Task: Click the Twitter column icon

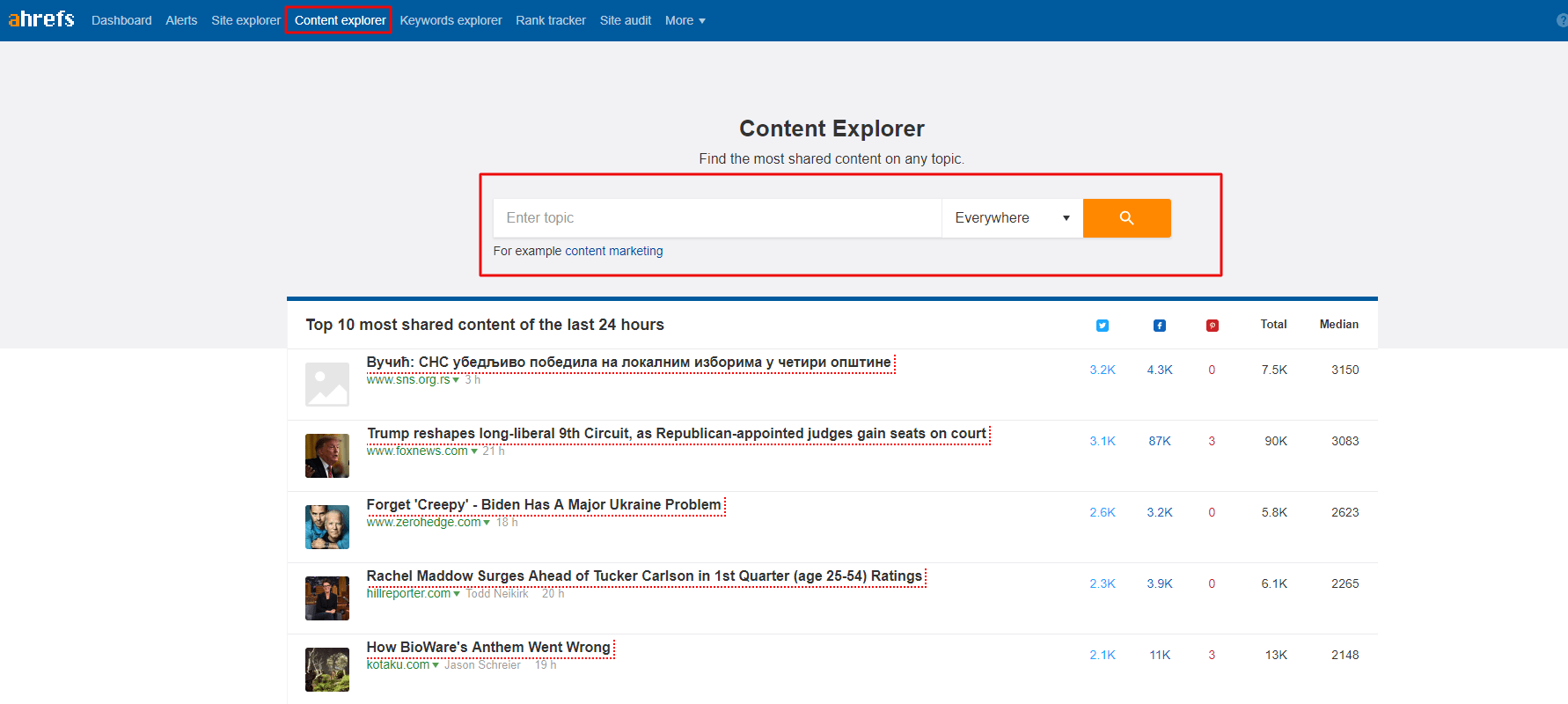Action: (x=1103, y=326)
